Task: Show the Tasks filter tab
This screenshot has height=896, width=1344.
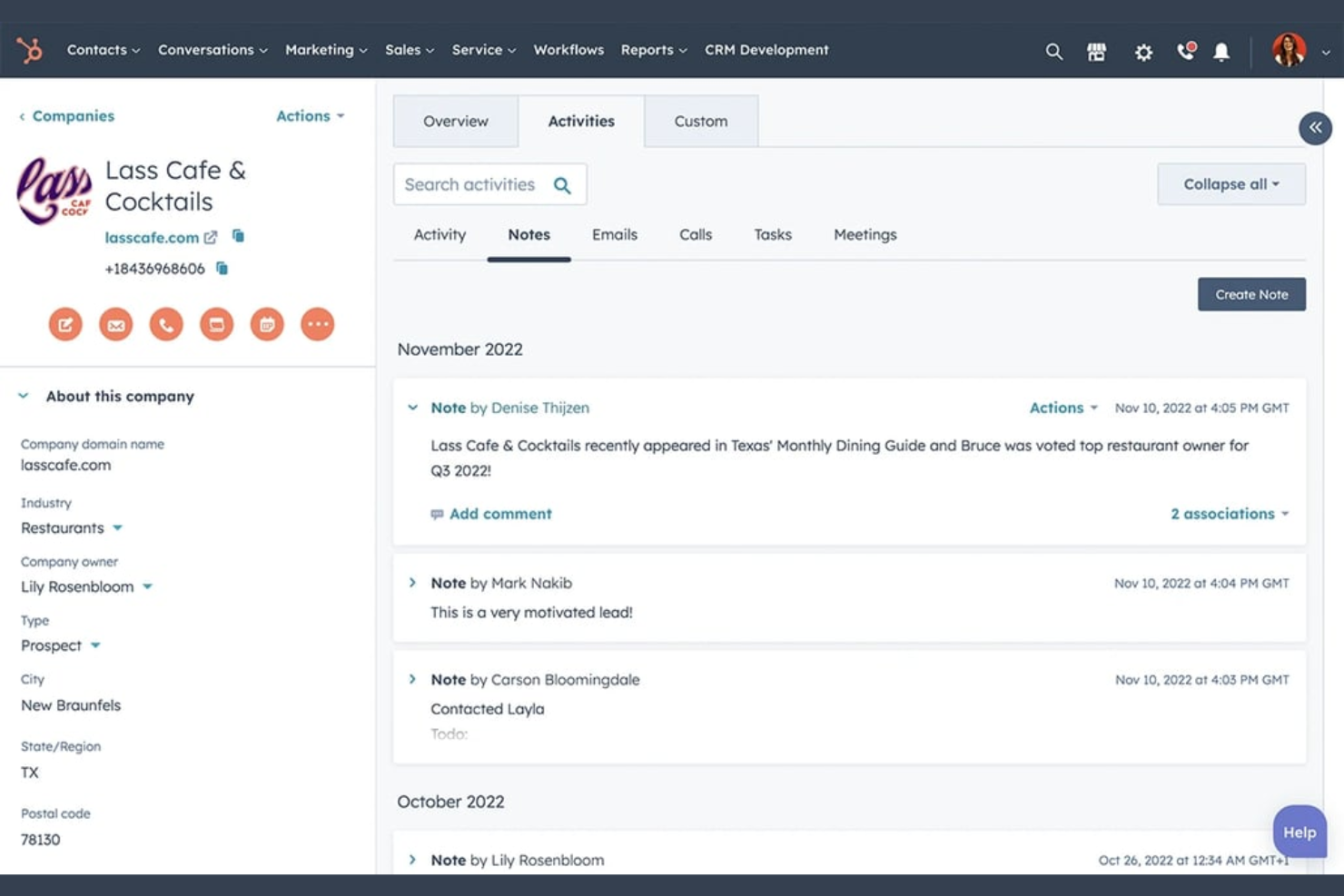Action: click(x=773, y=235)
